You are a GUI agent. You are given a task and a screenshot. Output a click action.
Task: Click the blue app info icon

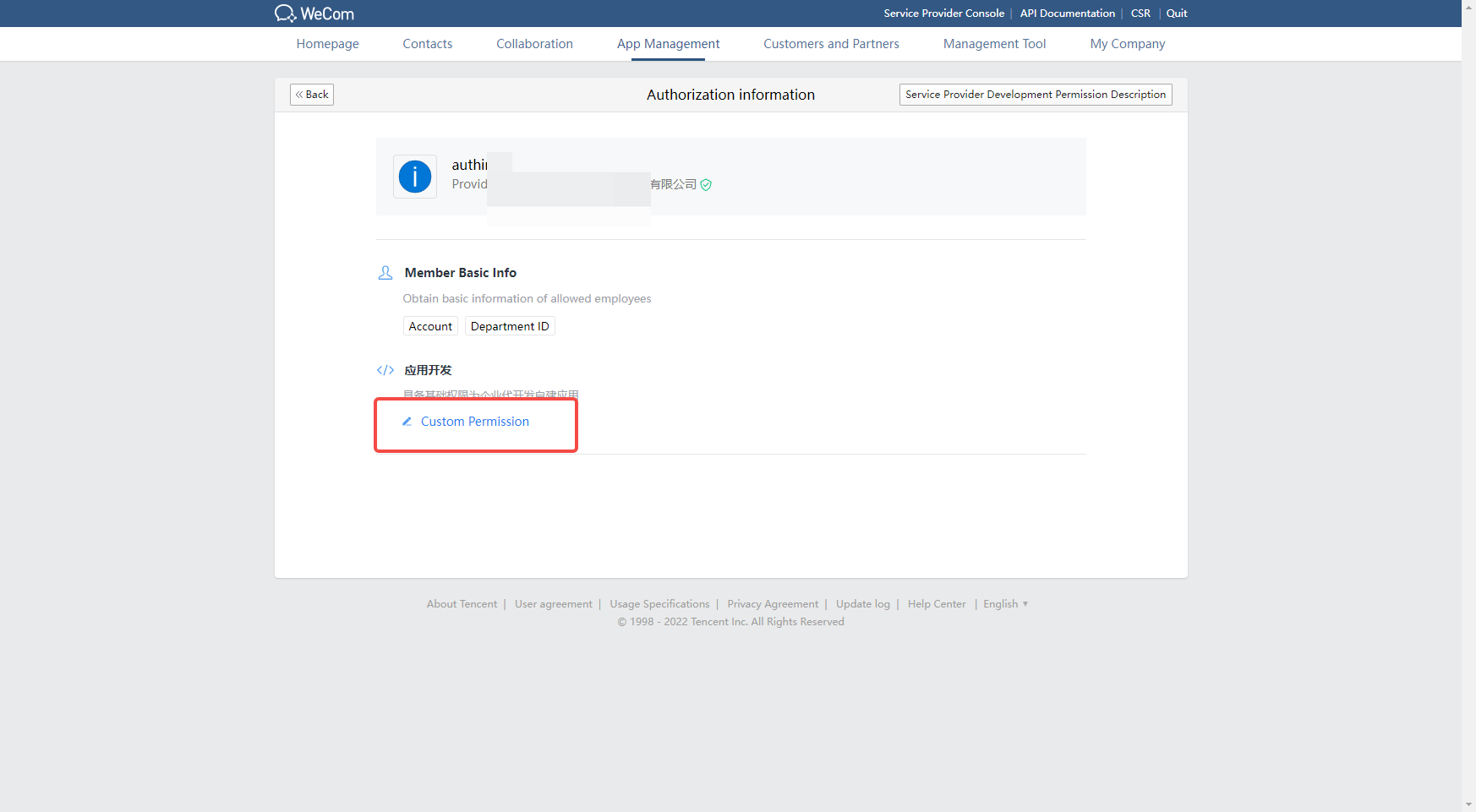pyautogui.click(x=415, y=177)
